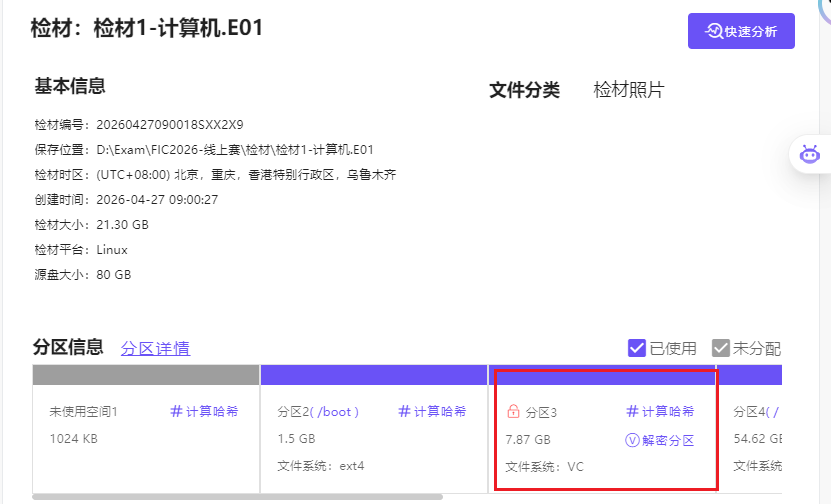Switch to the 文件分类 tab
The width and height of the screenshot is (831, 504).
[x=524, y=90]
